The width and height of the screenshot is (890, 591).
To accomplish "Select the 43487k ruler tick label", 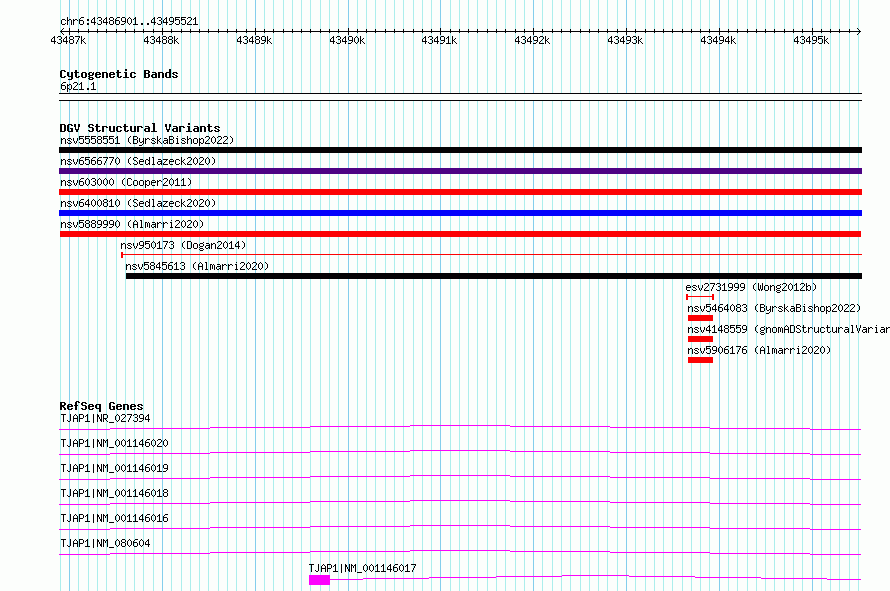I will click(68, 40).
